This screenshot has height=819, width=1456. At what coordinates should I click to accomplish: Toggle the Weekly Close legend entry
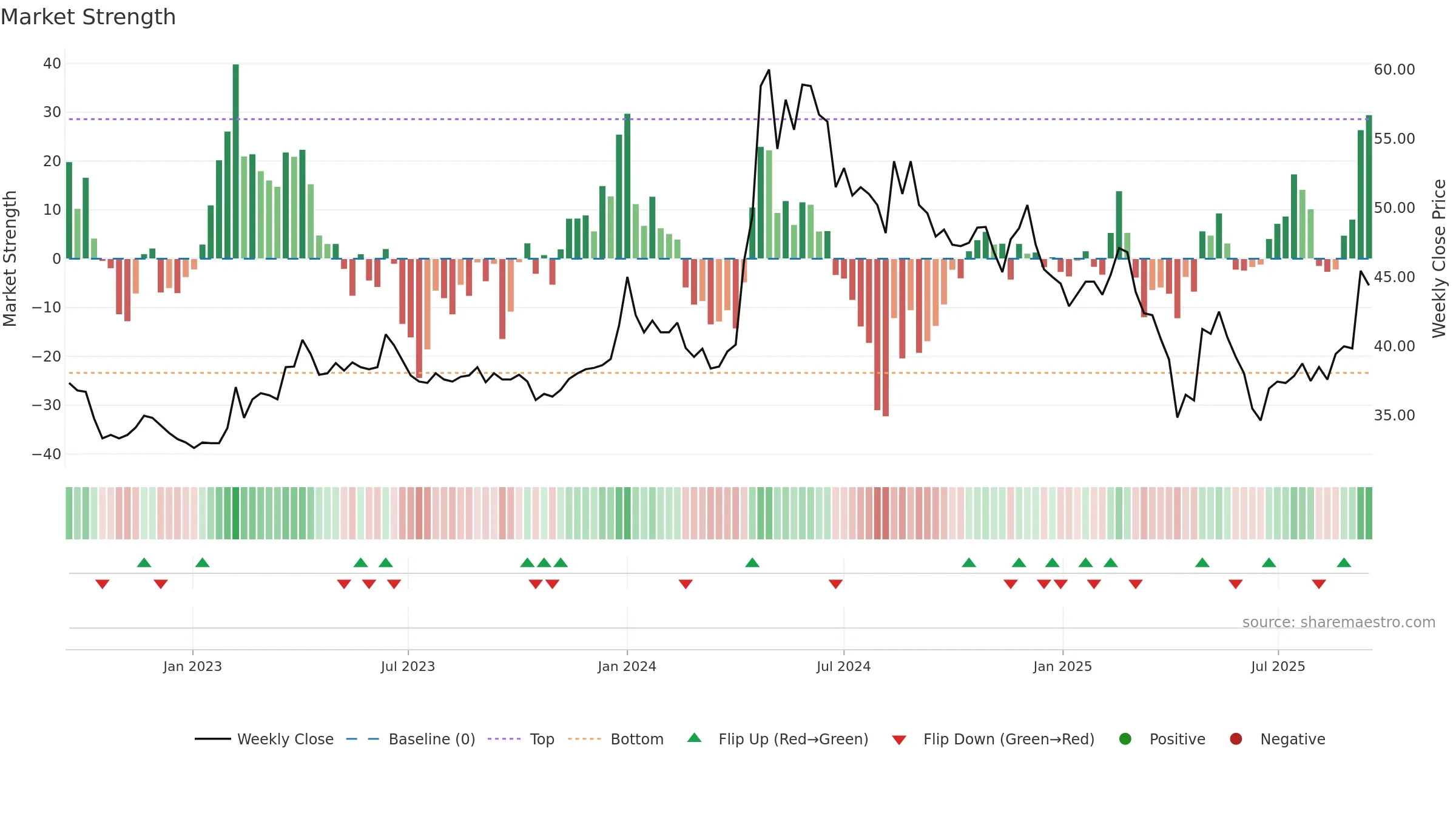click(264, 739)
